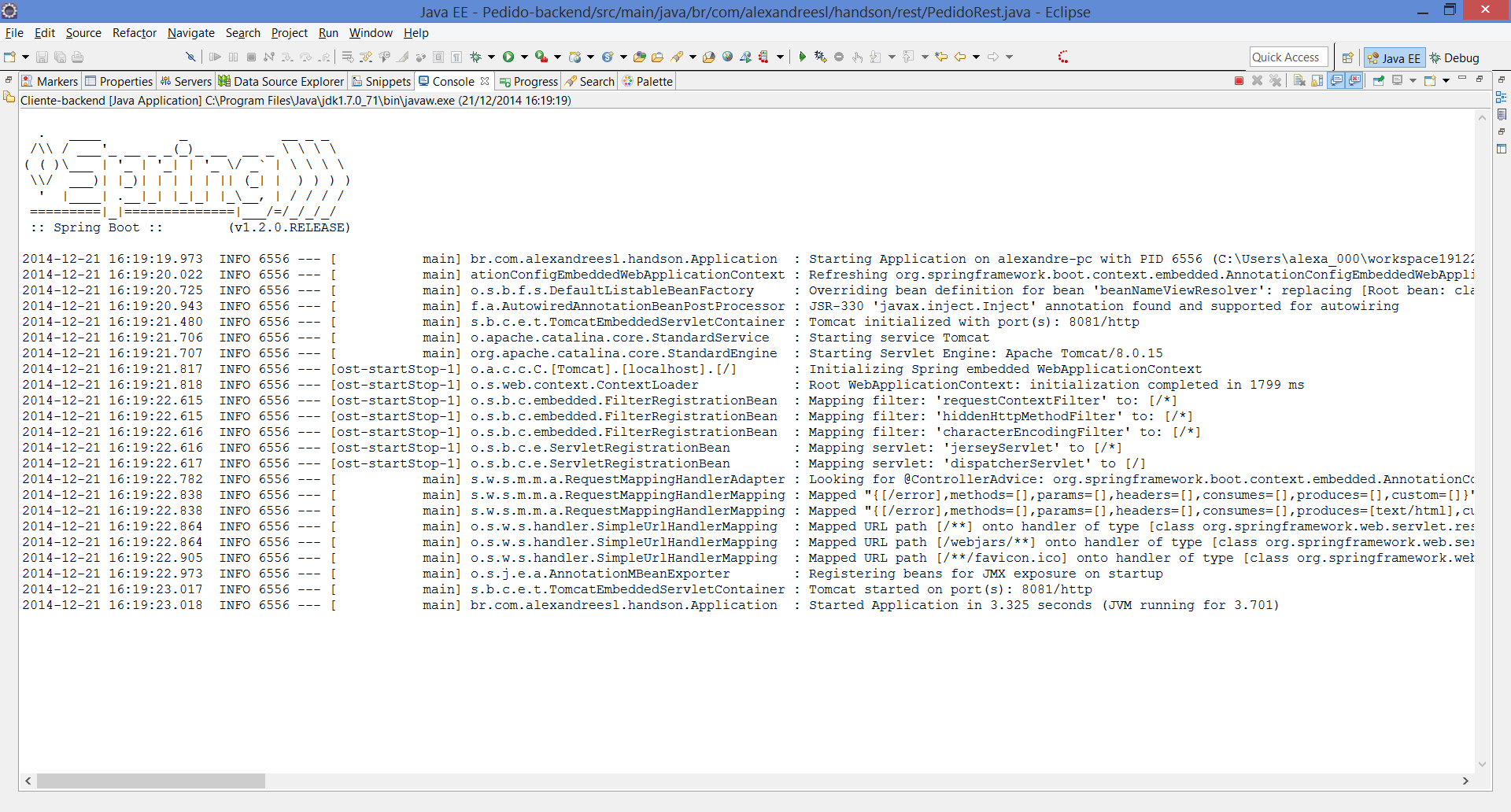Open the Display Selected Console dropdown arrow
1511x812 pixels.
click(1413, 80)
